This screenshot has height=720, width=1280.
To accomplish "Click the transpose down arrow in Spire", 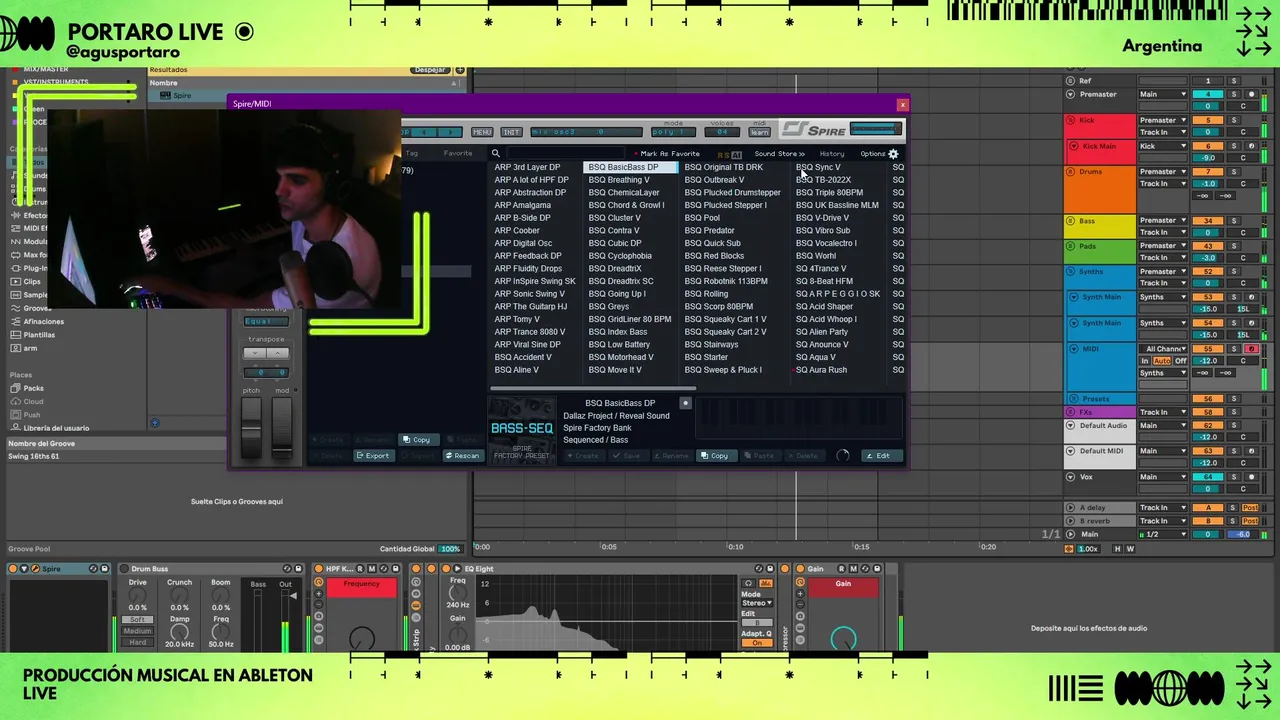I will point(255,353).
